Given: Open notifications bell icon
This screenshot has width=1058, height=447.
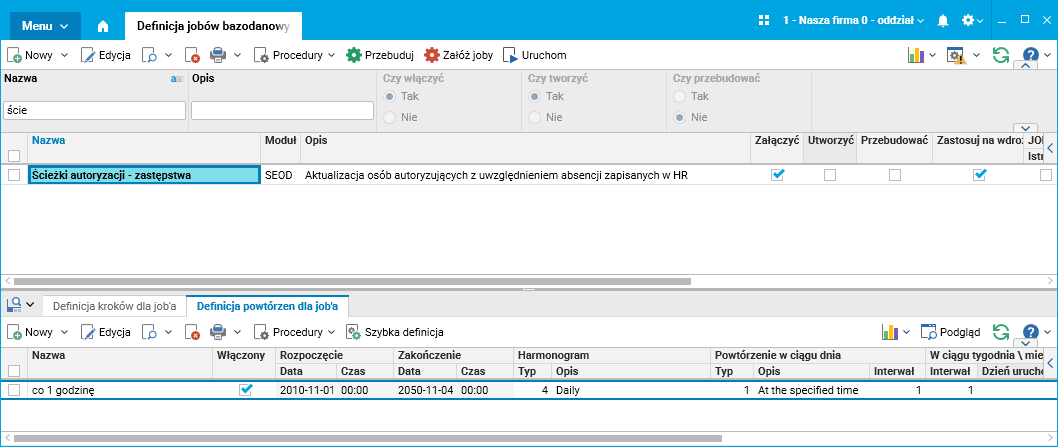Looking at the screenshot, I should tap(943, 21).
